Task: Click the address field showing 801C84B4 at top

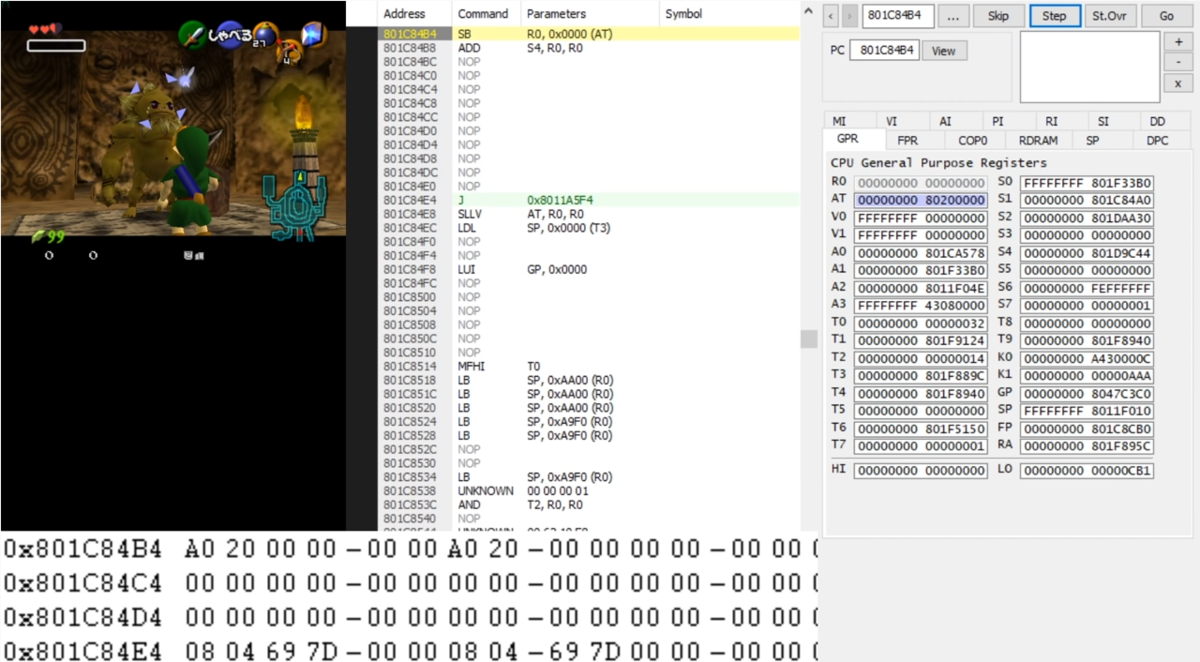Action: (898, 16)
